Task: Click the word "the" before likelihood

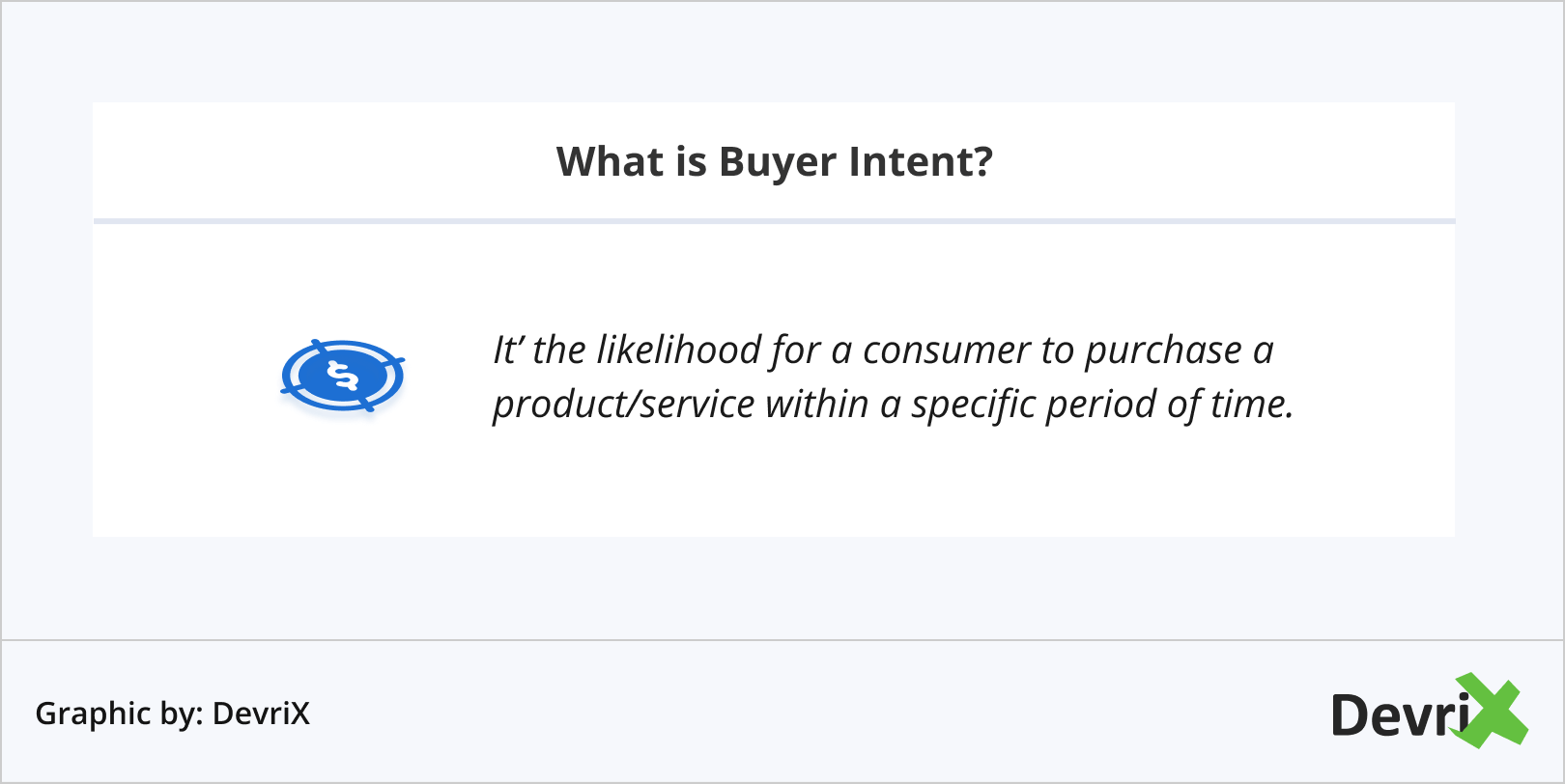Action: pos(559,350)
